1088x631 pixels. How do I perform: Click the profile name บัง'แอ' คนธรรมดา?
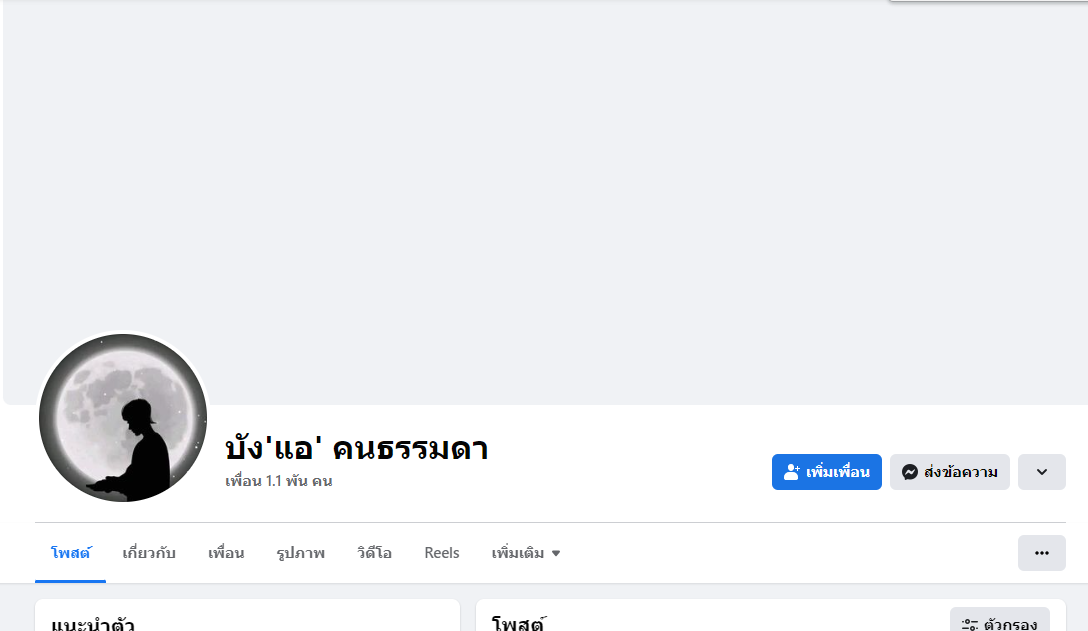357,448
